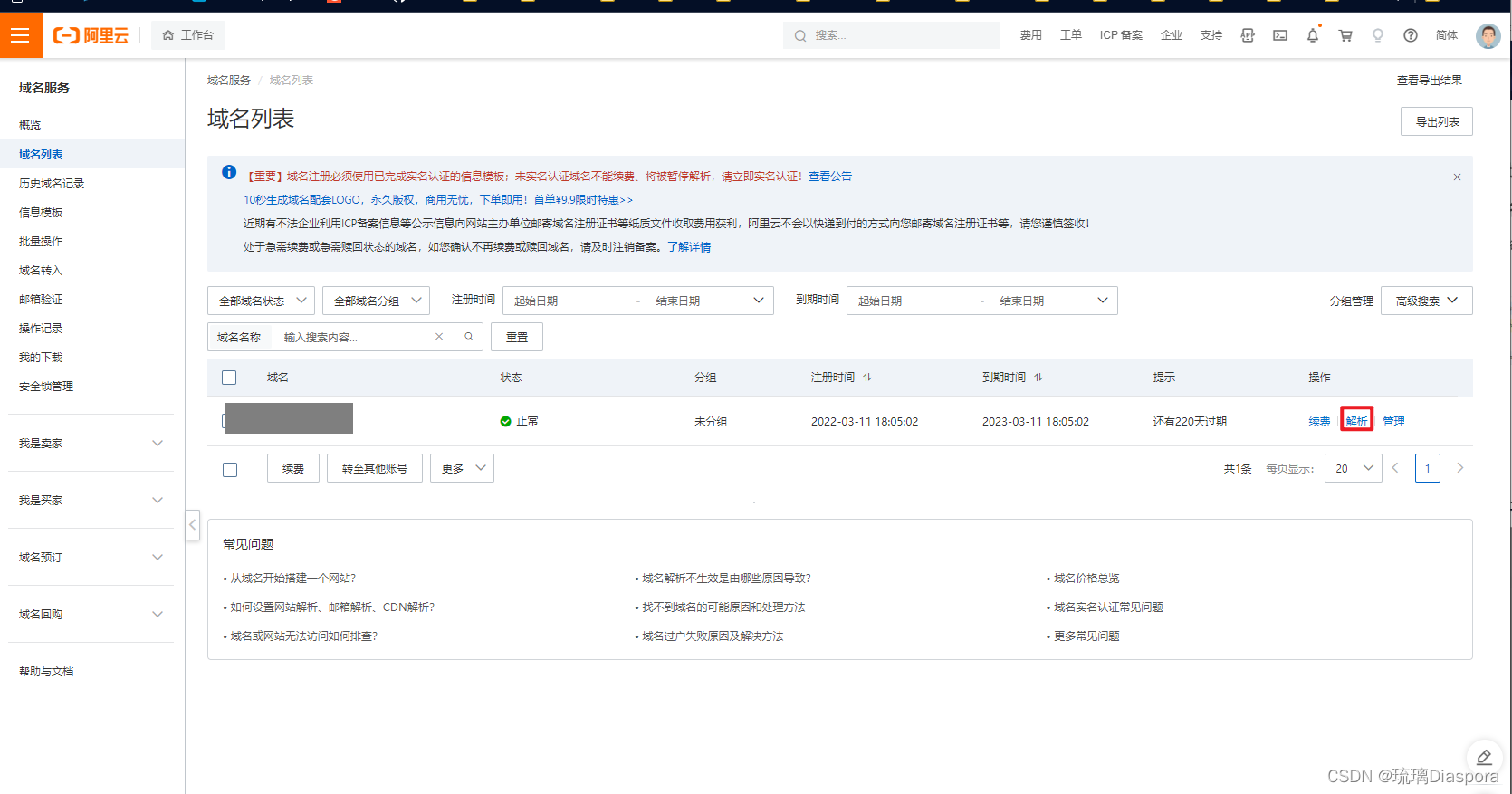This screenshot has width=1512, height=794.
Task: Focus the top 搜索 search box
Action: click(892, 35)
